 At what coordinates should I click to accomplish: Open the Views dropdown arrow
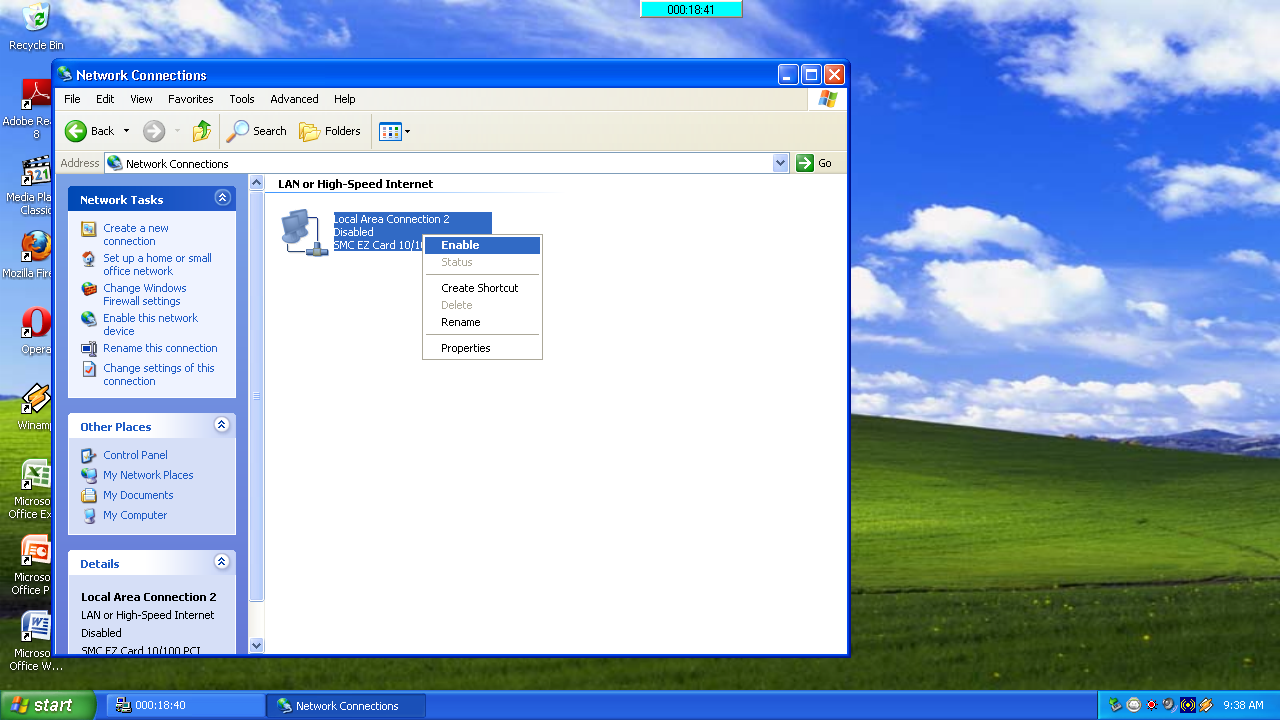407,131
